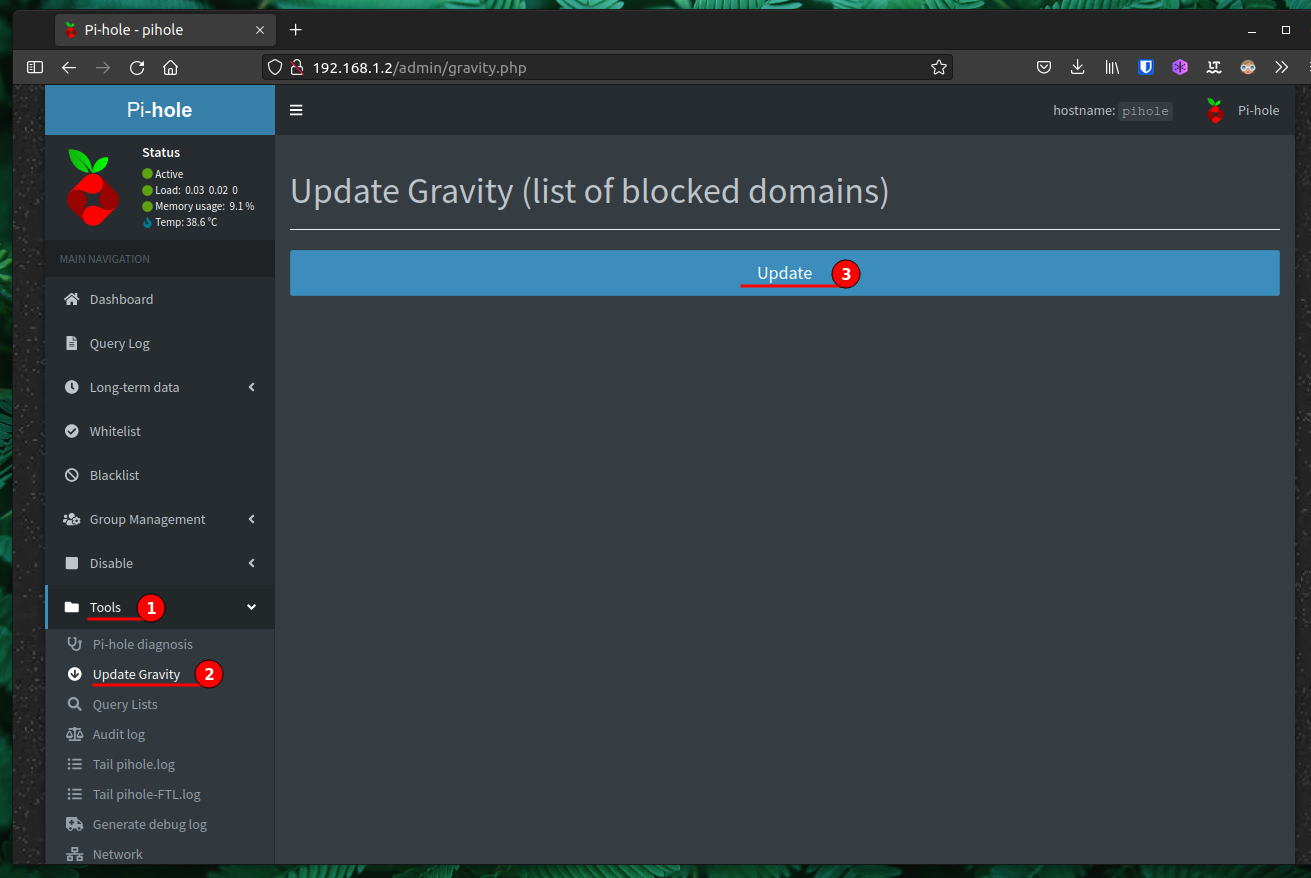Click the hostname pihole code label

[1145, 111]
